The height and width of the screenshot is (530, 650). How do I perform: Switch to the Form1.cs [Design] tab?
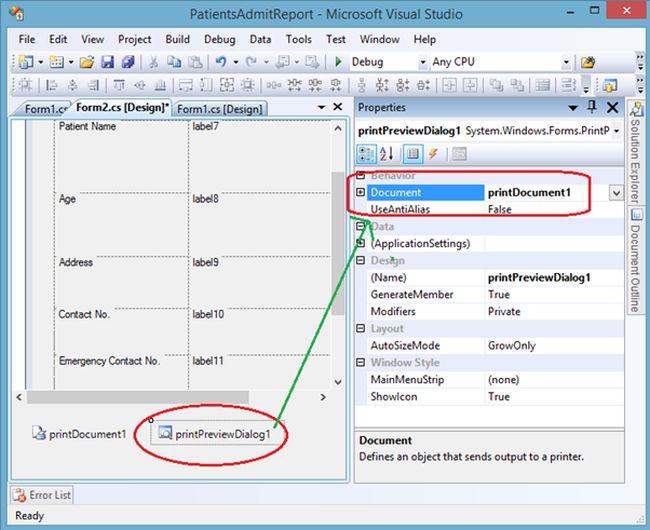point(220,109)
